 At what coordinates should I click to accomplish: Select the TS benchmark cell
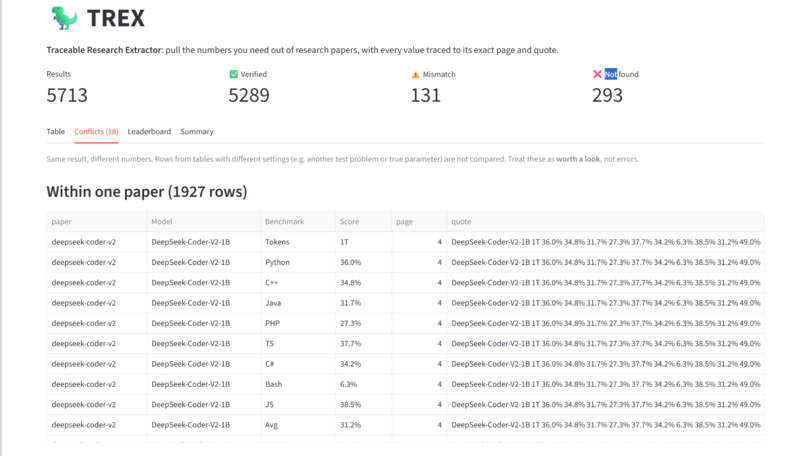coord(298,343)
